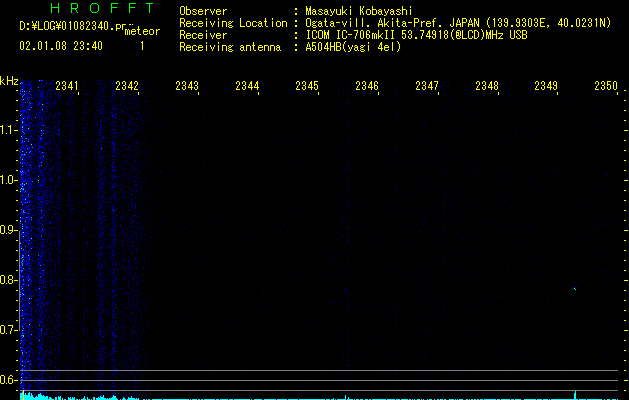Viewport: 629px width, 400px height.
Task: Click the Receiving Location field label
Action: (x=233, y=23)
